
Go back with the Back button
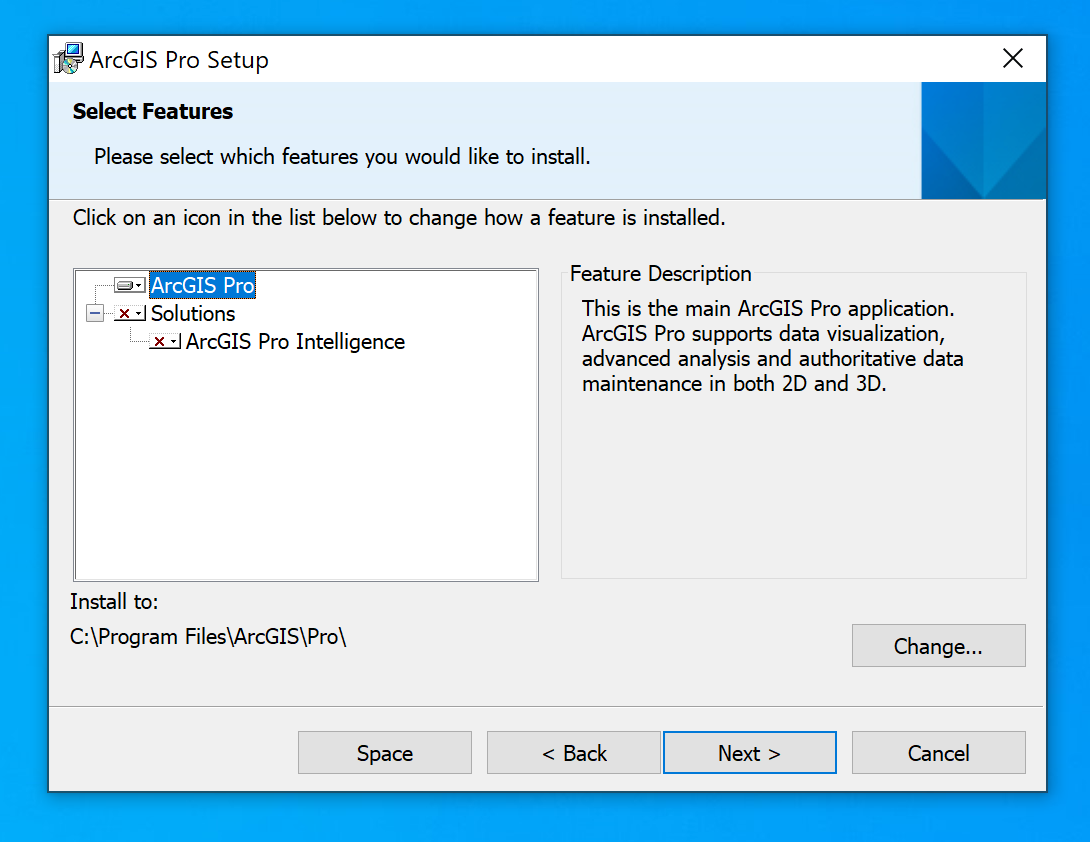pos(573,753)
